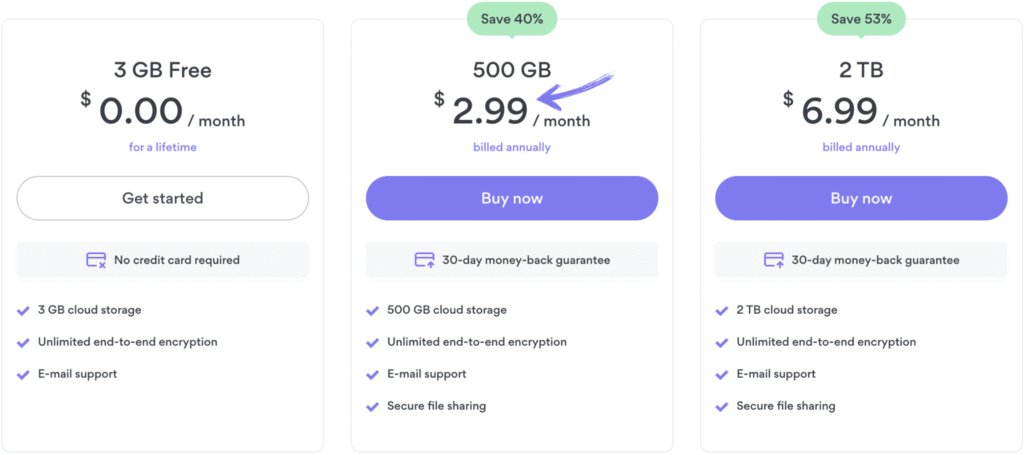Click checkmark beside 500 GB cloud storage

pos(372,310)
